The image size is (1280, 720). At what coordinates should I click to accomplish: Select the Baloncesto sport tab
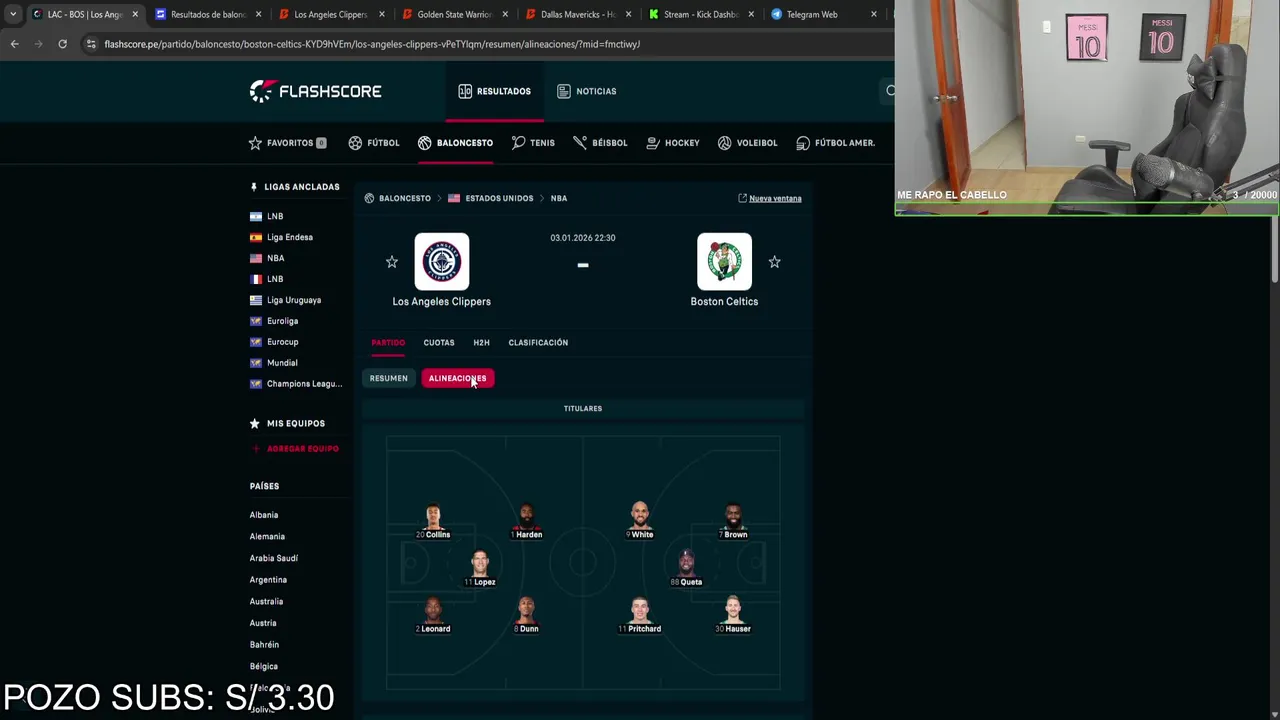[455, 143]
